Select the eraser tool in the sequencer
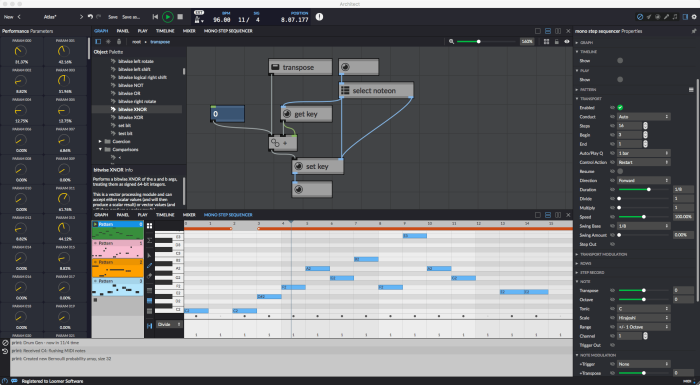The width and height of the screenshot is (700, 385). coord(150,276)
